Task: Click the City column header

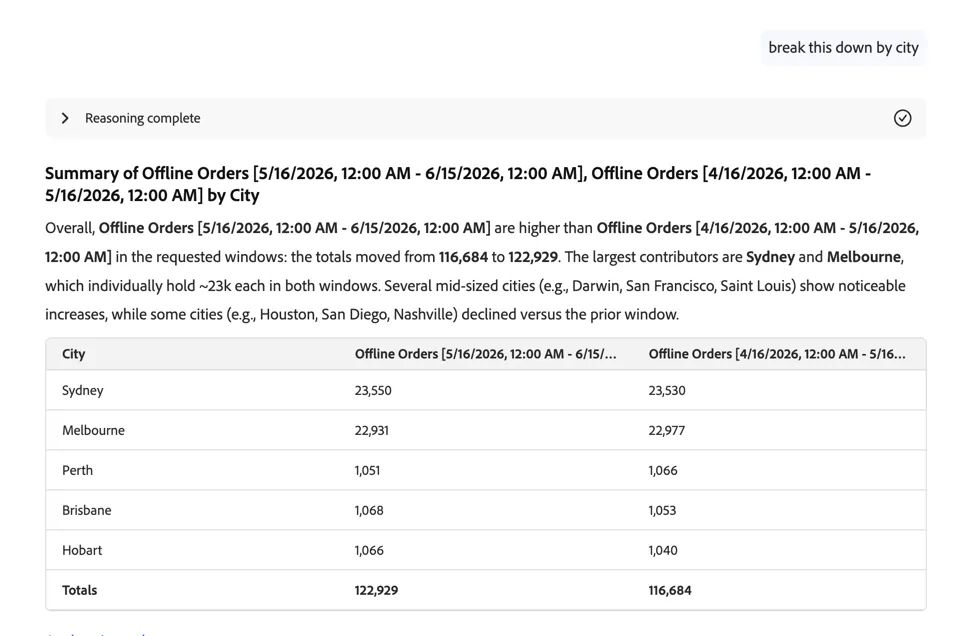Action: tap(73, 354)
